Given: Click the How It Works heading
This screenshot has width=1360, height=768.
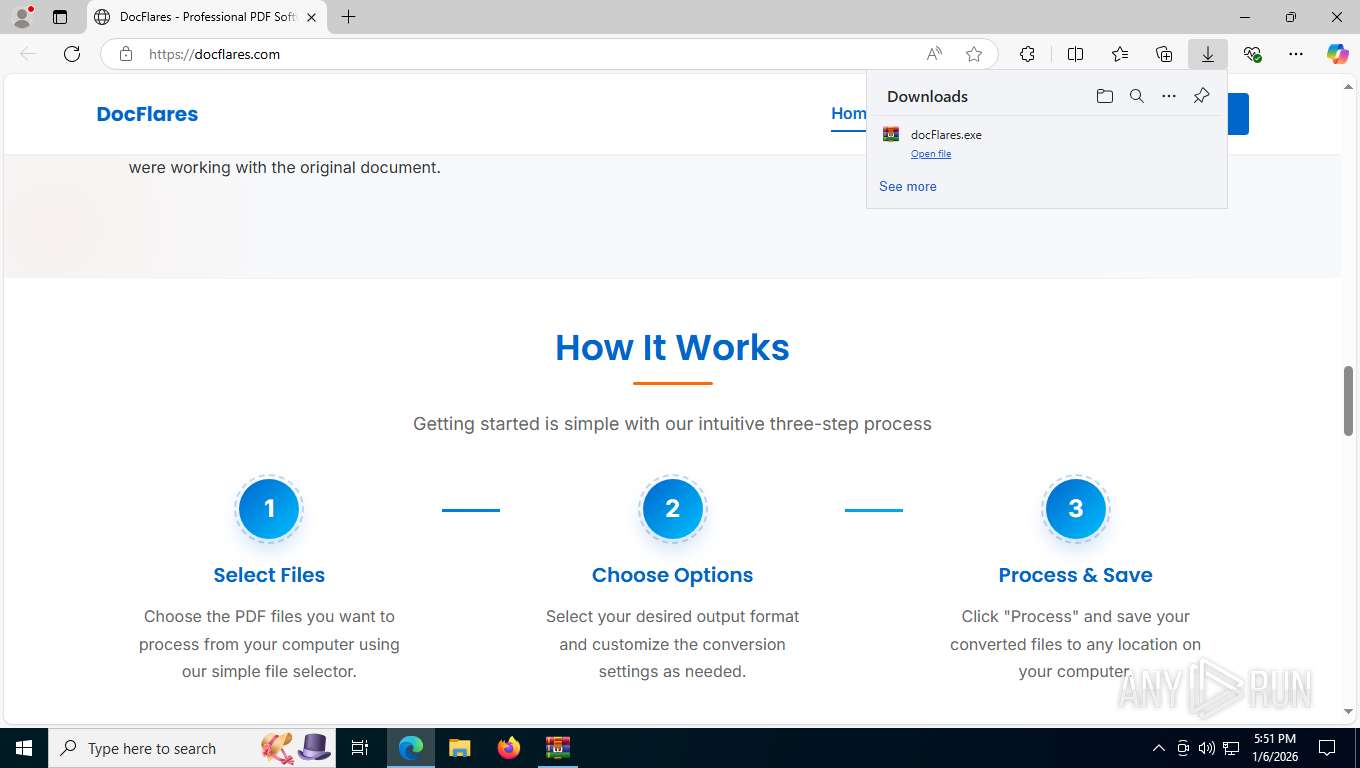Looking at the screenshot, I should pyautogui.click(x=672, y=348).
